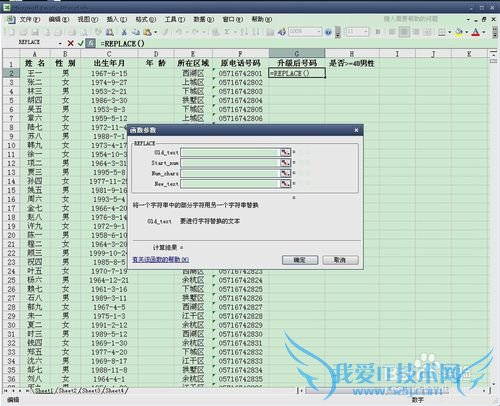Expand Formatting toolbar options at far right
This screenshot has width=500, height=406.
[x=494, y=32]
